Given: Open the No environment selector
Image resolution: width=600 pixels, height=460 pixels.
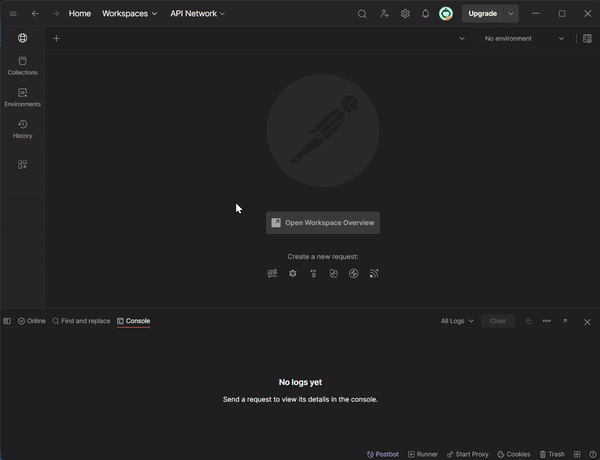Looking at the screenshot, I should pos(523,39).
